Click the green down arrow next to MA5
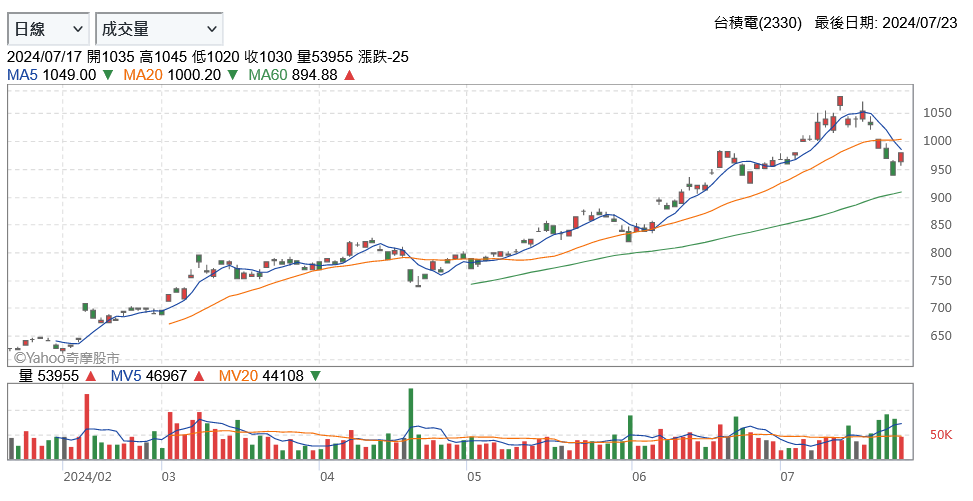 [x=107, y=75]
